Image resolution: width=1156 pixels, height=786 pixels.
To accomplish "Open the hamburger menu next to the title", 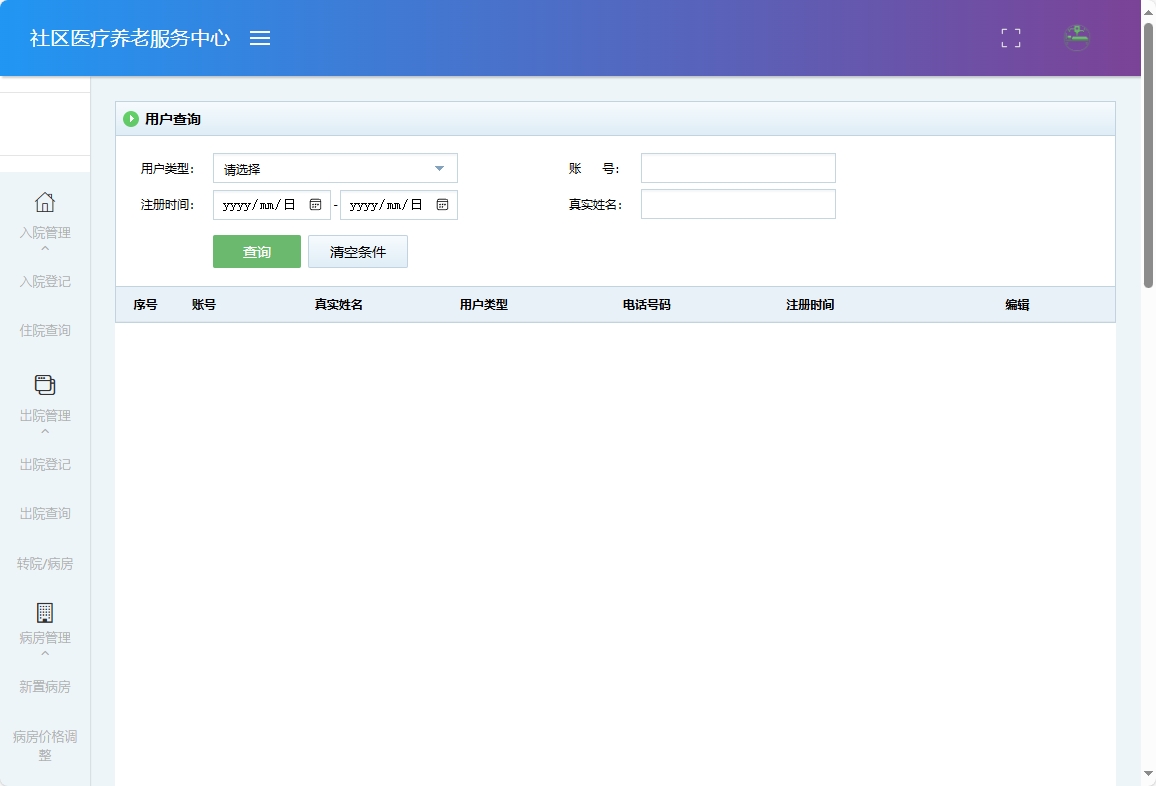I will [x=260, y=38].
